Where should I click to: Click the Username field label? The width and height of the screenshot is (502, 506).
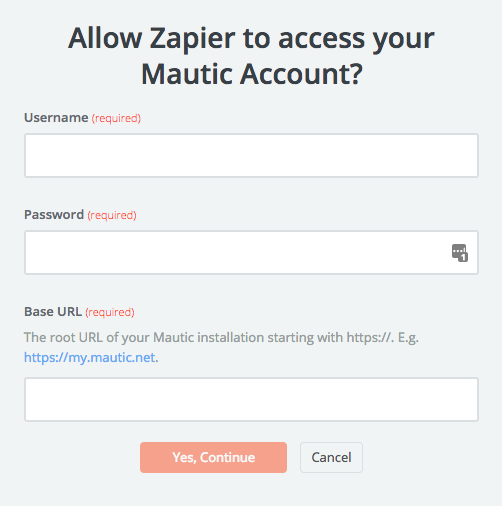coord(56,118)
